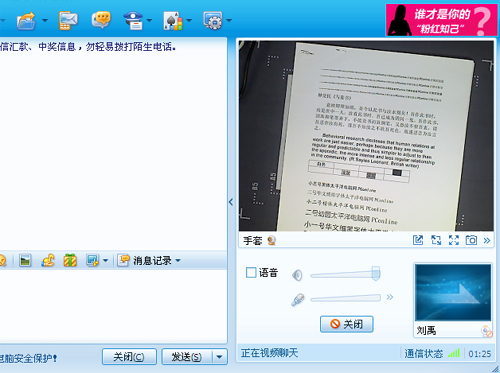Click the screen settings gear icon
Image resolution: width=500 pixels, height=373 pixels.
click(x=213, y=20)
